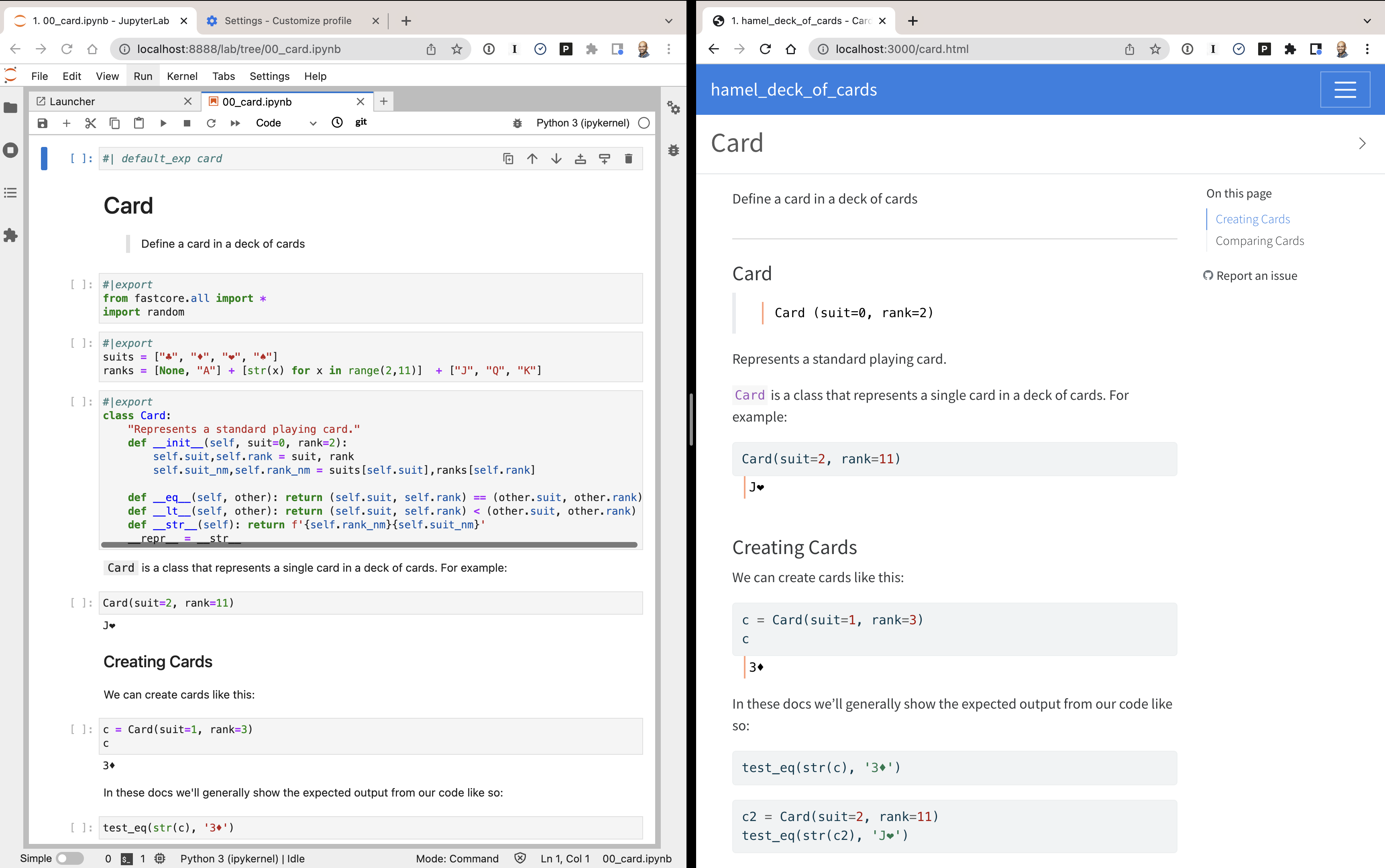
Task: Restart kernel and run all cells
Action: coord(235,123)
